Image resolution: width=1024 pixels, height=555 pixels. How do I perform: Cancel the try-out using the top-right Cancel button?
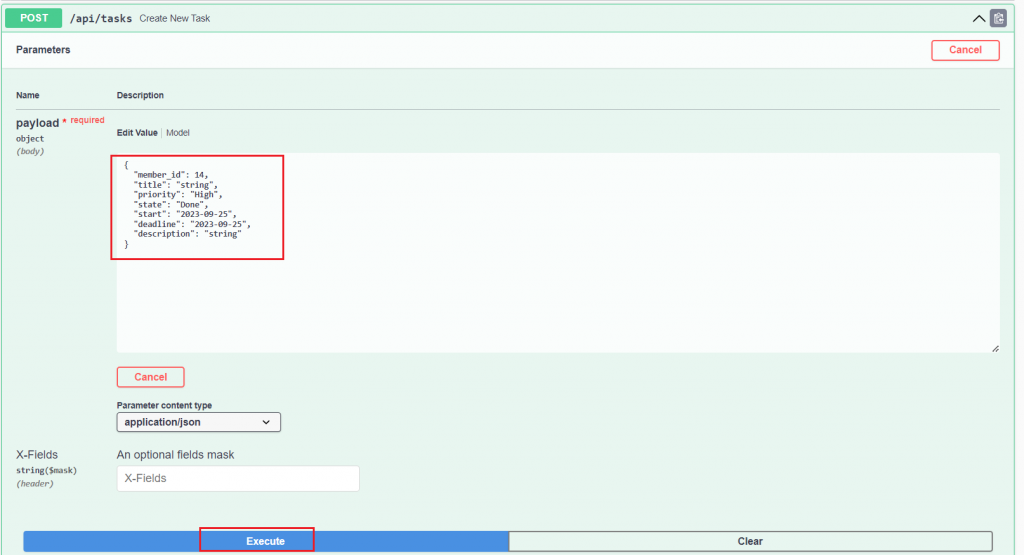[x=965, y=50]
